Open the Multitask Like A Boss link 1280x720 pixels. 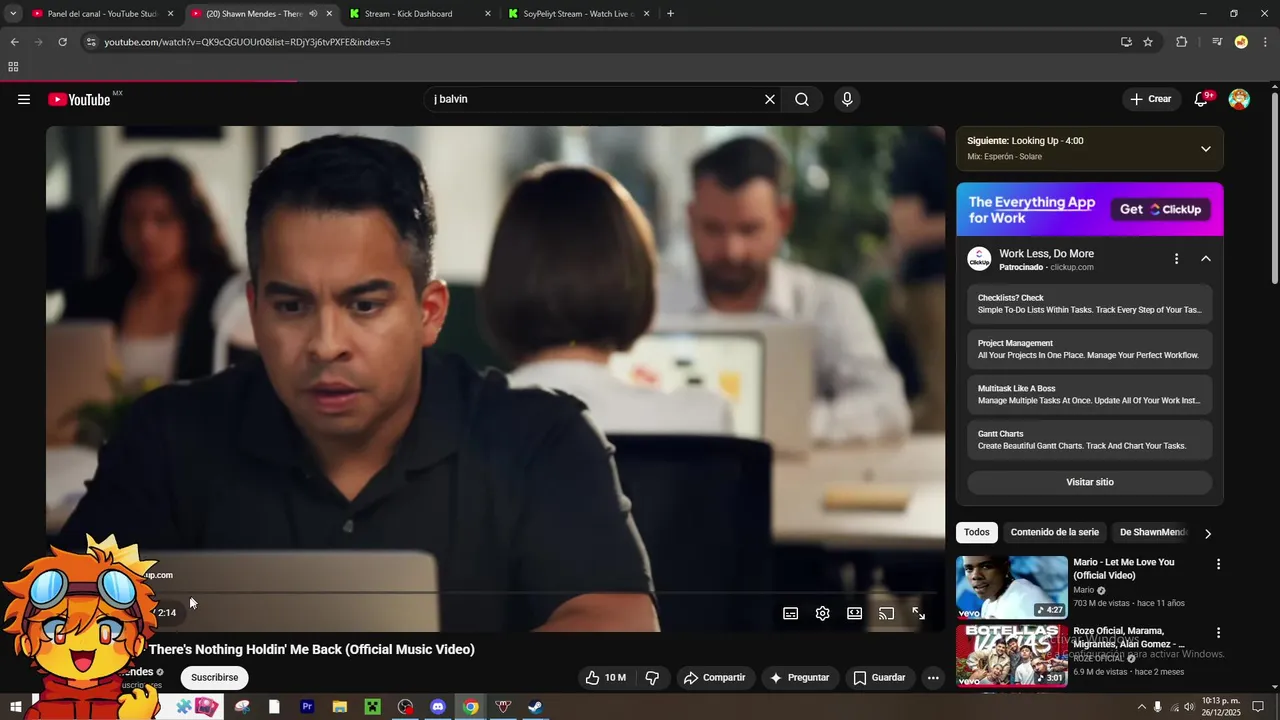[1089, 394]
